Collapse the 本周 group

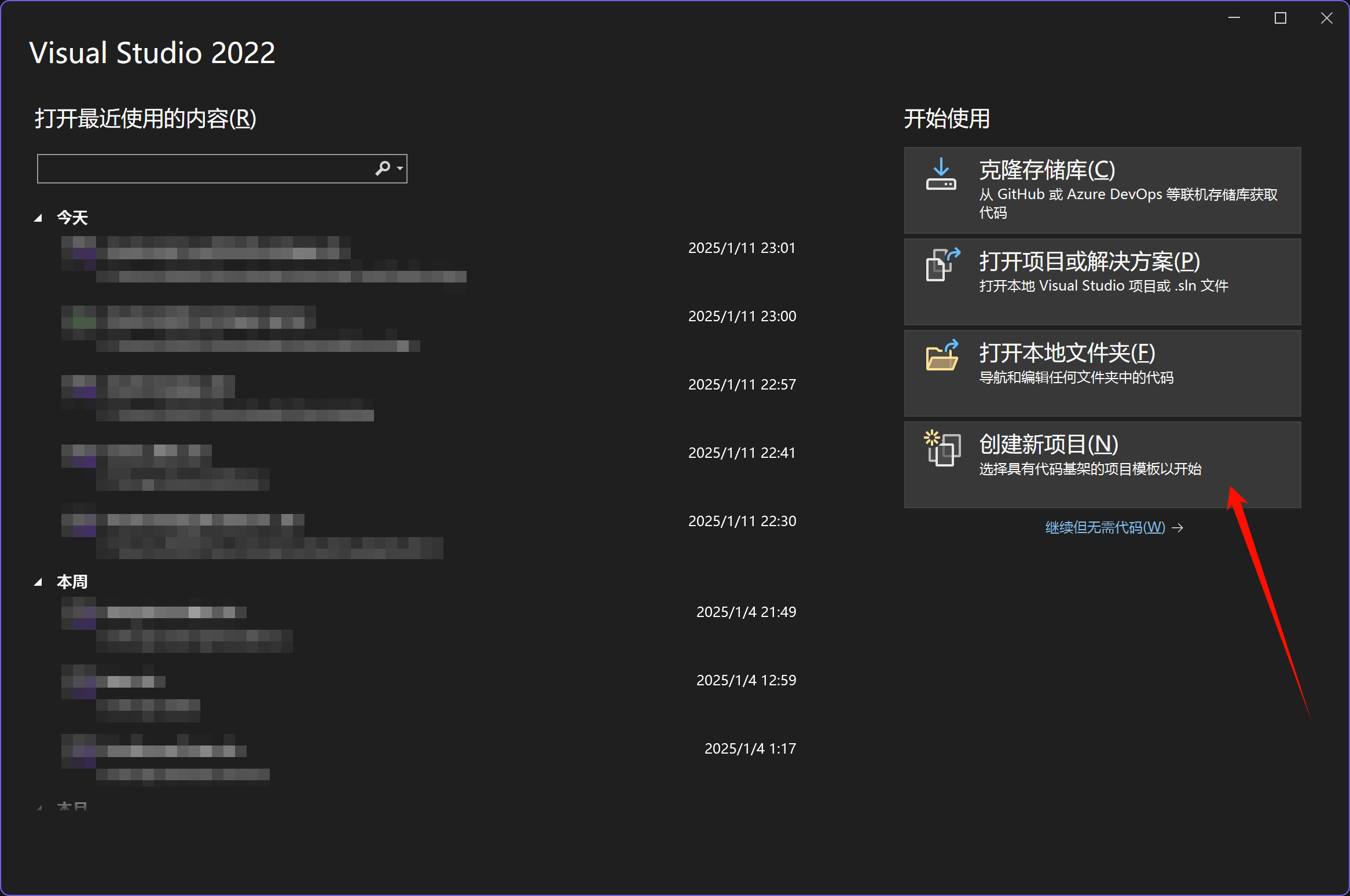click(38, 582)
